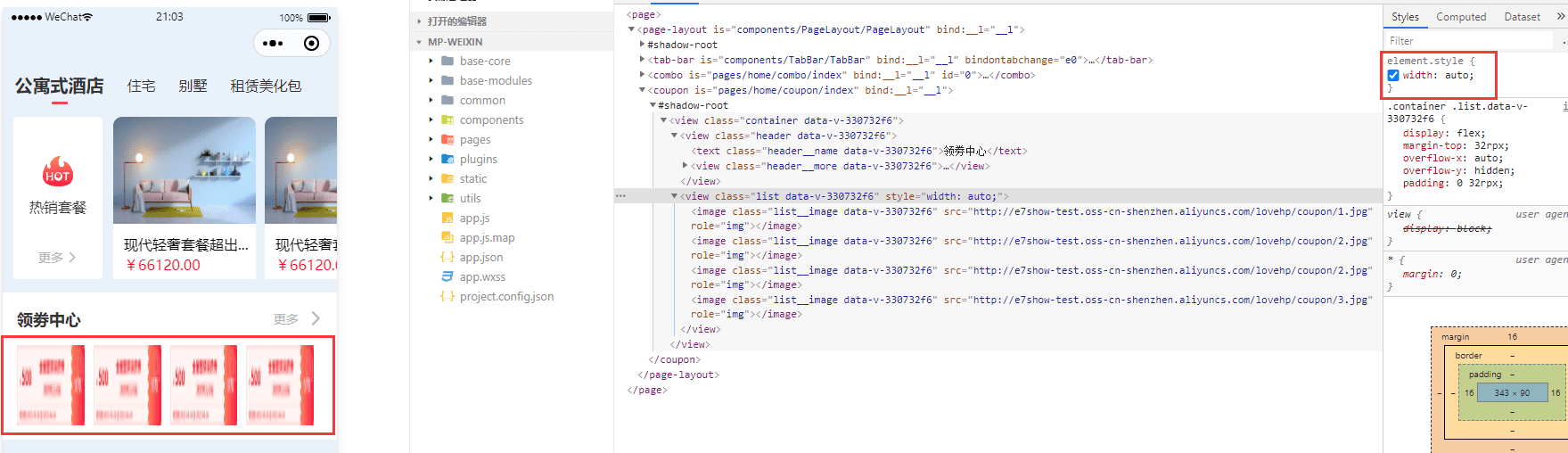Click the base-modules folder icon
The height and width of the screenshot is (453, 1568).
[447, 80]
